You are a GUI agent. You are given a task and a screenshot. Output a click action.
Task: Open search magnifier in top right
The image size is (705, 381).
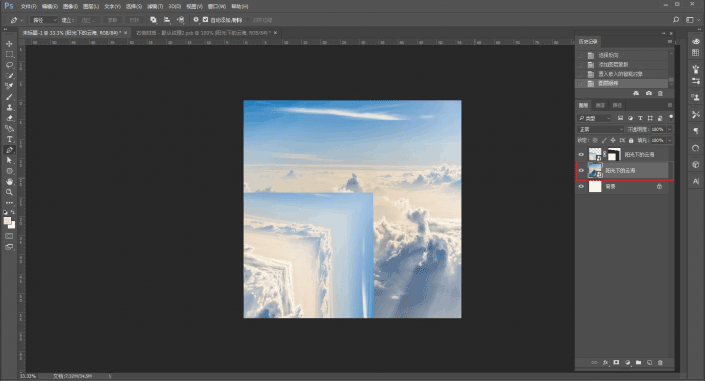676,20
